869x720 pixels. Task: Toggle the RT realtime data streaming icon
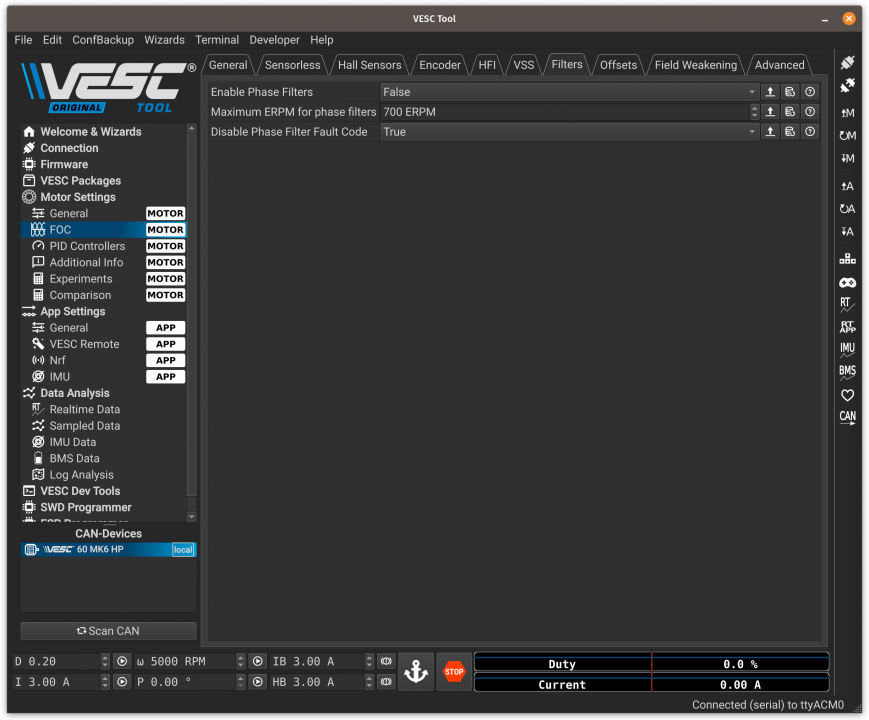847,304
